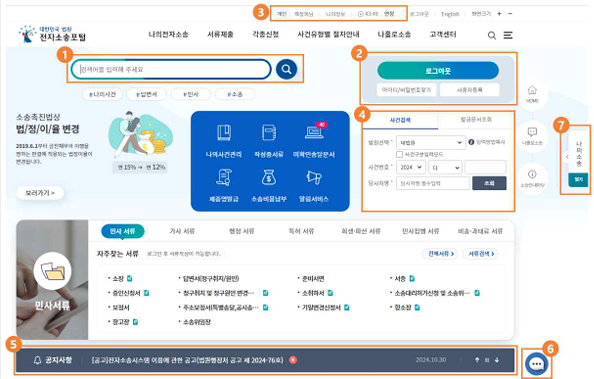Click the session timer clock icon
This screenshot has width=594, height=379.
[360, 14]
